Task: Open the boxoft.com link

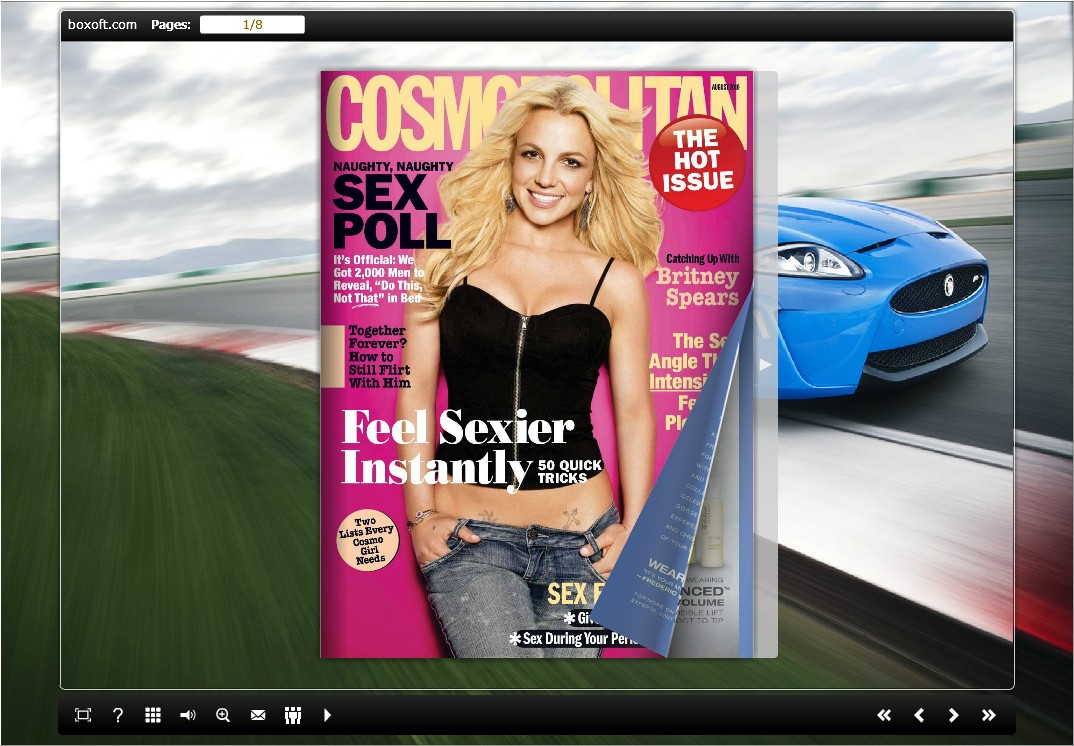Action: pyautogui.click(x=102, y=25)
